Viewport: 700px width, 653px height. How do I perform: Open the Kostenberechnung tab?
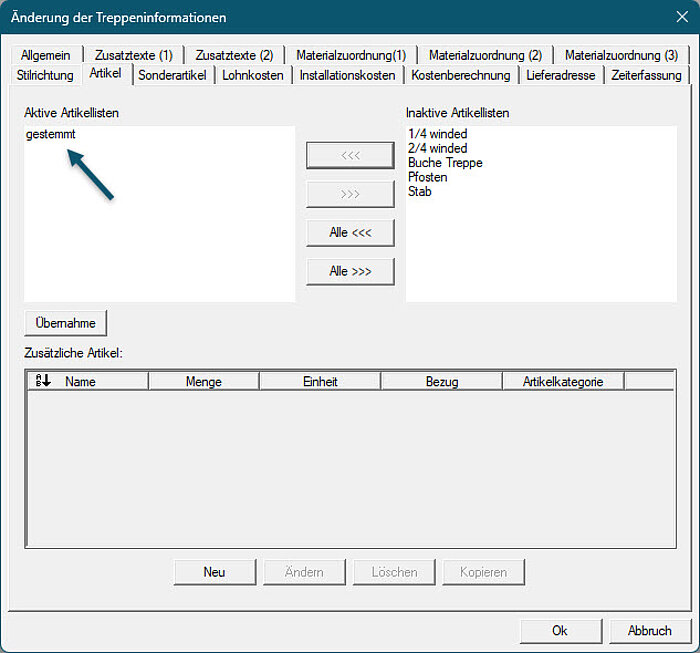[x=461, y=75]
